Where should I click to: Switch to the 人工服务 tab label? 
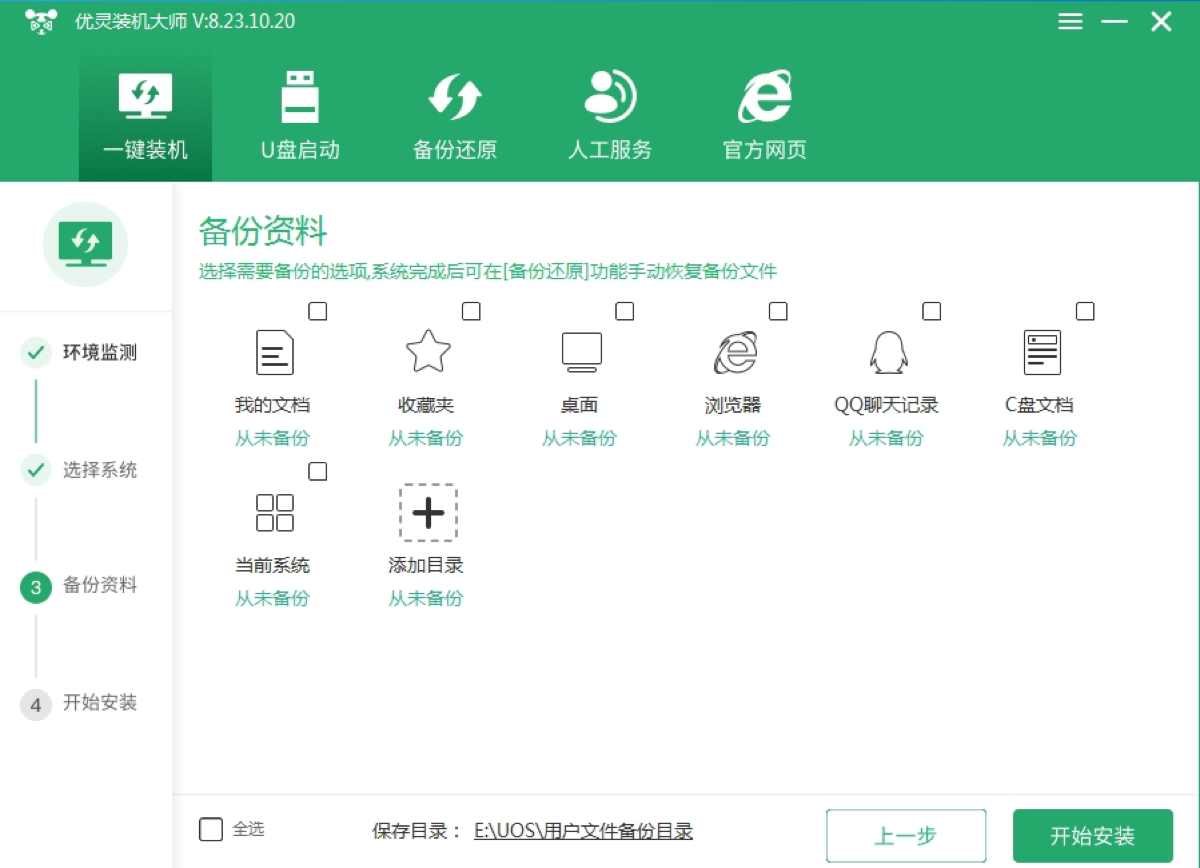[610, 150]
